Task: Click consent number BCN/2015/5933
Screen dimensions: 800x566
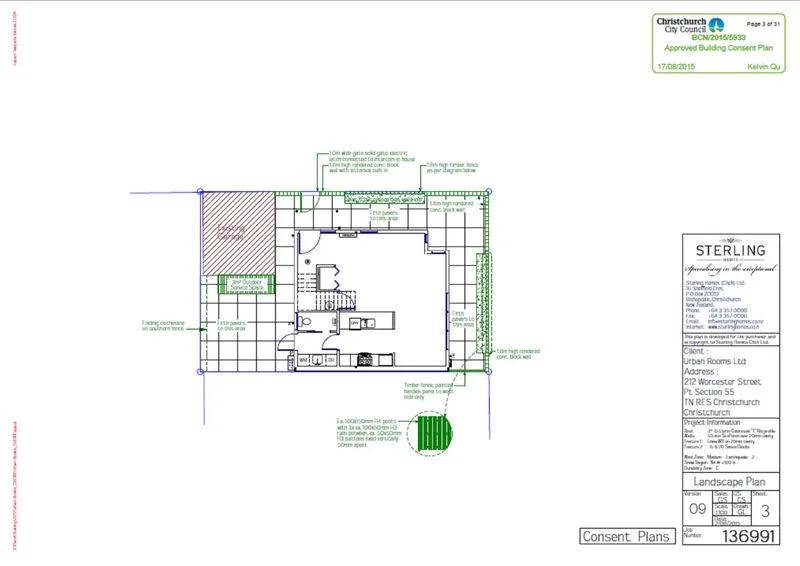Action: coord(718,37)
